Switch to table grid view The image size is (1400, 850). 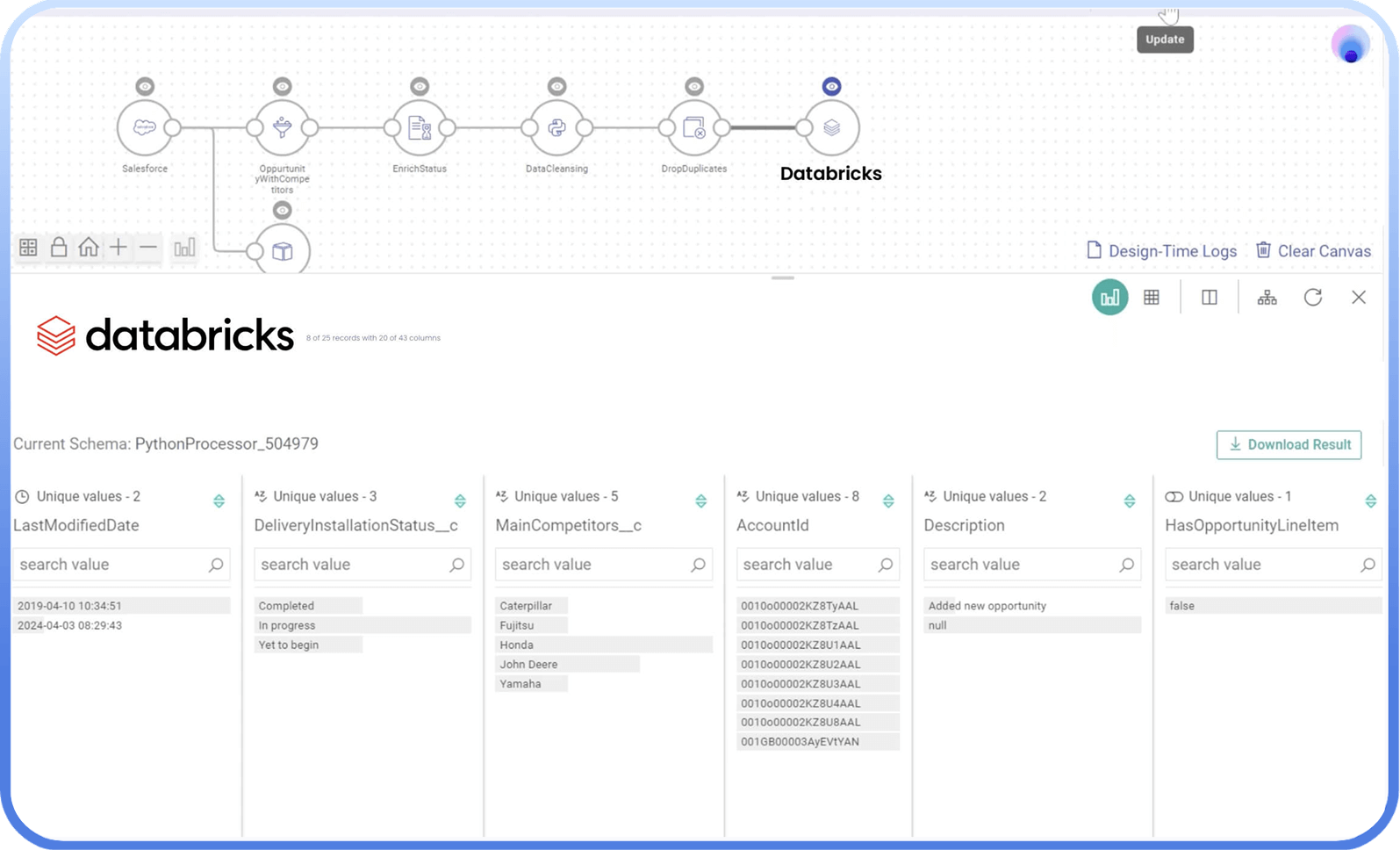click(1152, 298)
